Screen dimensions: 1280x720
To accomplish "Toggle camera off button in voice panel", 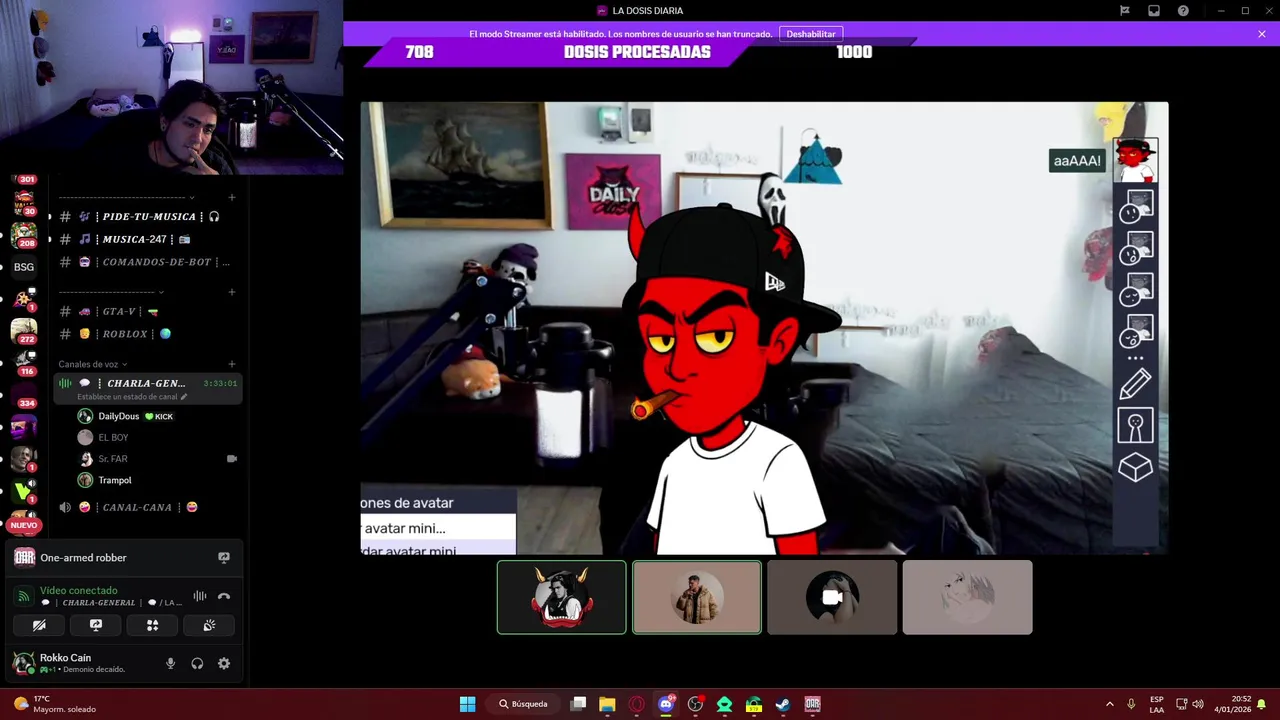I will click(39, 625).
